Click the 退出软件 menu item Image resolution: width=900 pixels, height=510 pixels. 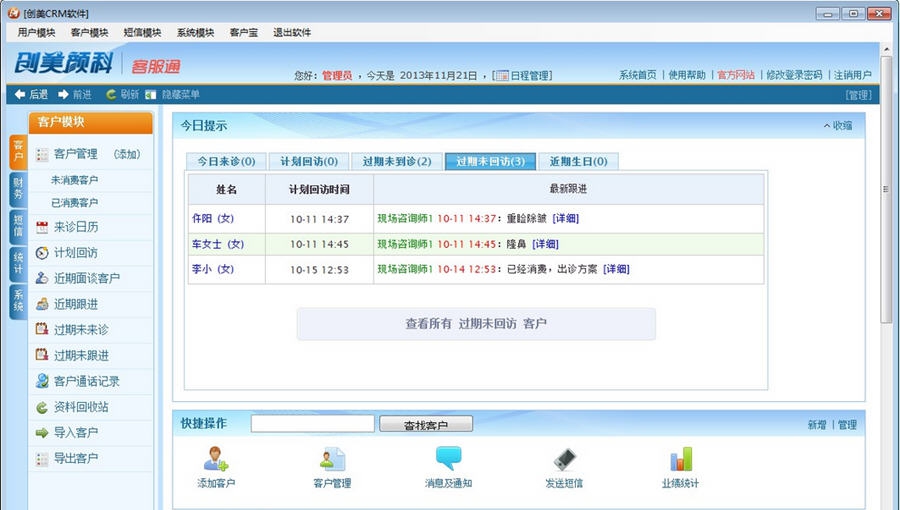pyautogui.click(x=292, y=33)
